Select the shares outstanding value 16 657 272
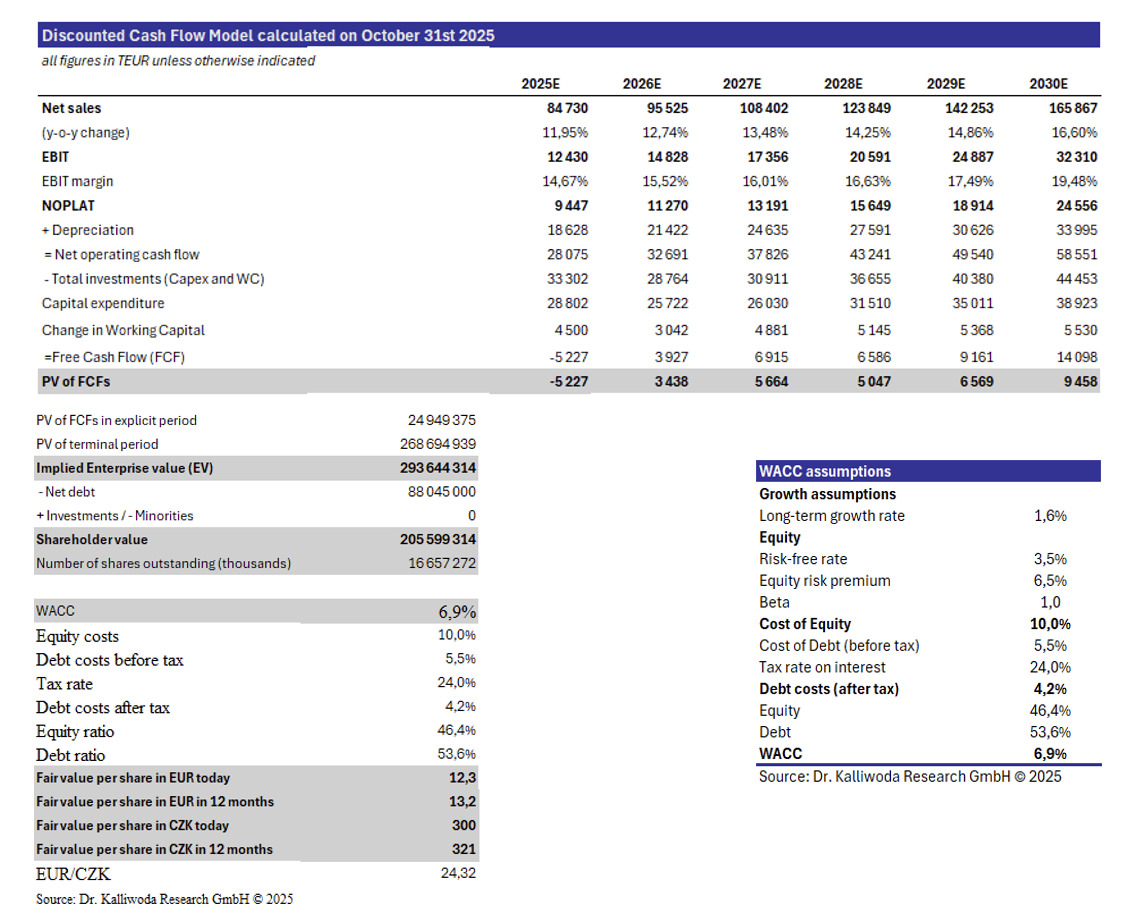 [x=442, y=564]
